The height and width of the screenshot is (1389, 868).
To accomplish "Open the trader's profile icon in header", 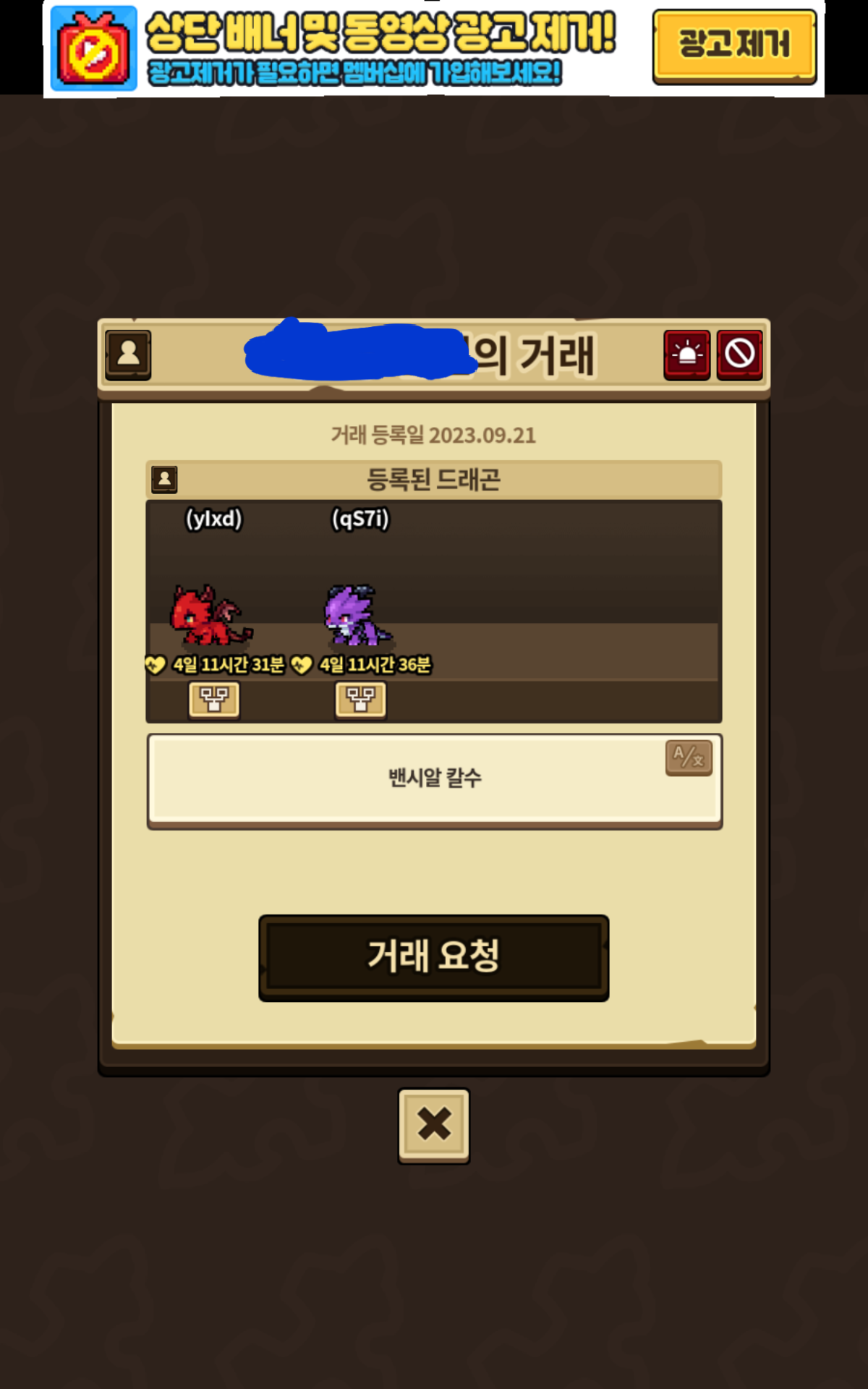I will (128, 354).
